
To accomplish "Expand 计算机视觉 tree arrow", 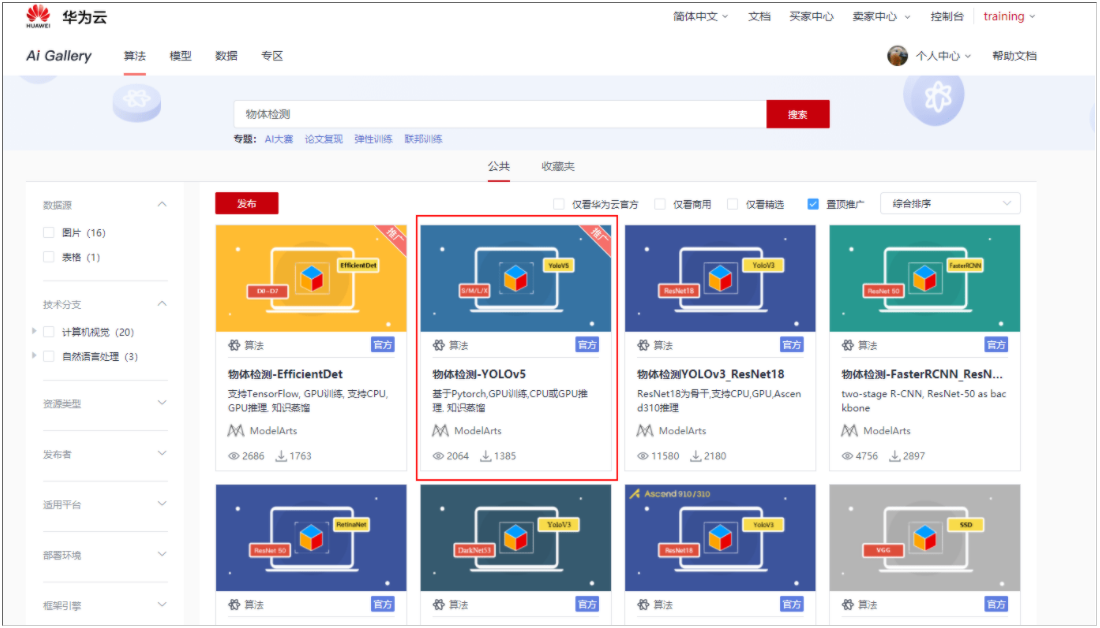I will pyautogui.click(x=34, y=330).
